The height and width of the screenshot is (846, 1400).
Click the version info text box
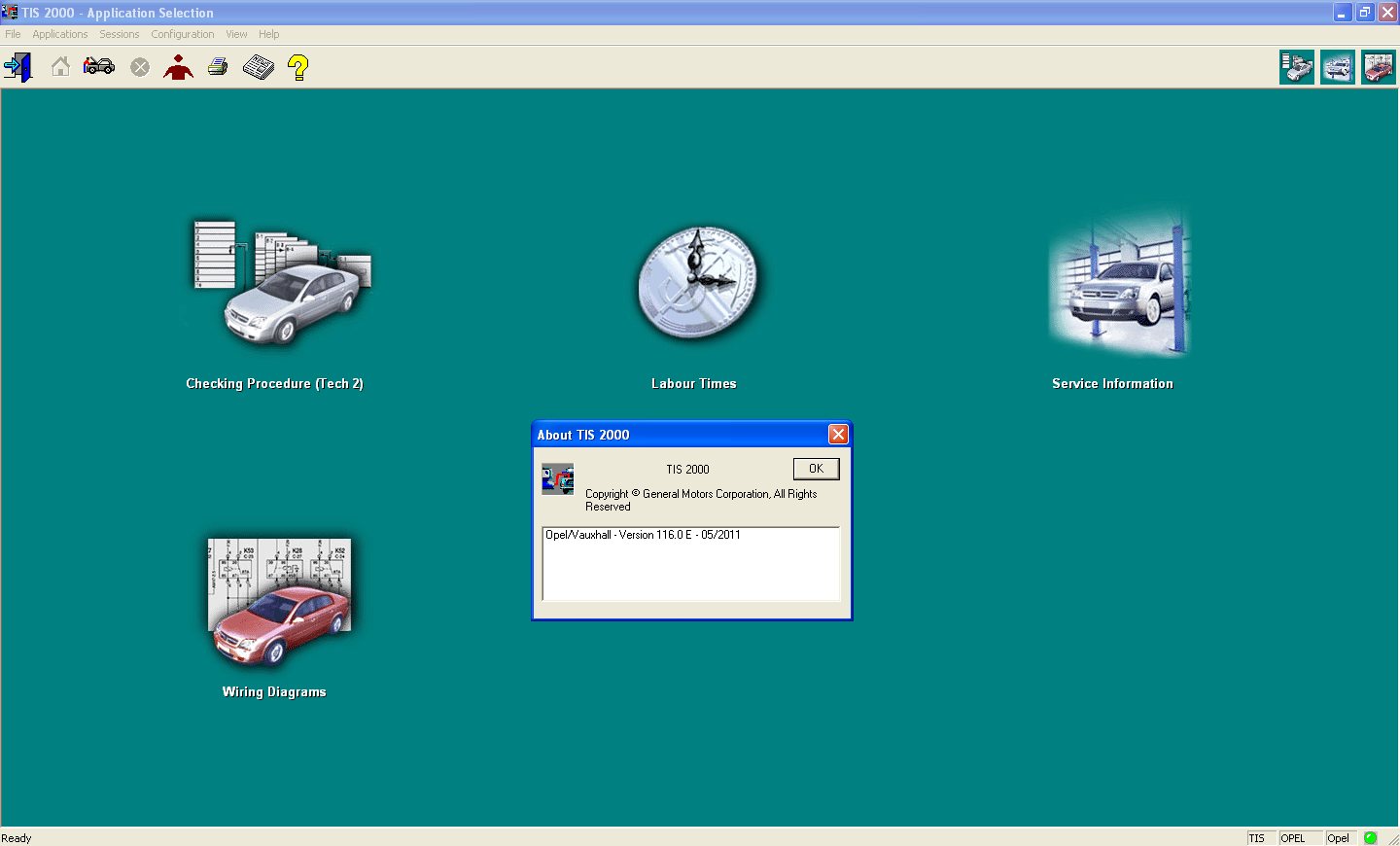point(690,564)
